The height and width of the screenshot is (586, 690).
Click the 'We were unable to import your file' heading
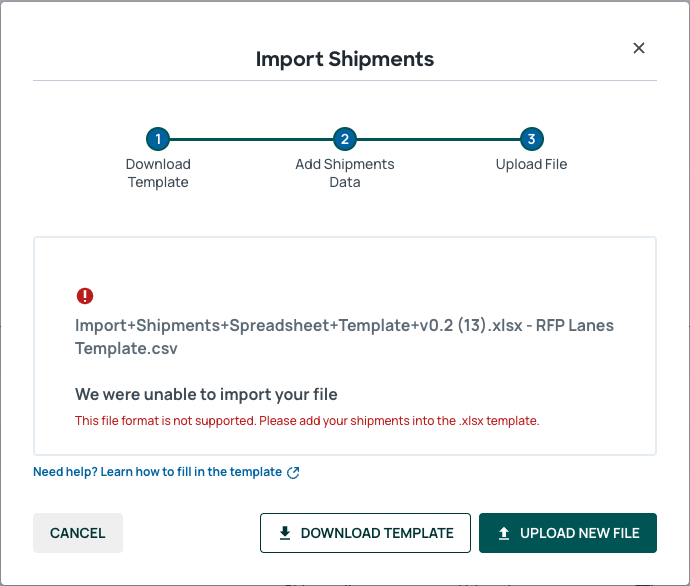206,394
